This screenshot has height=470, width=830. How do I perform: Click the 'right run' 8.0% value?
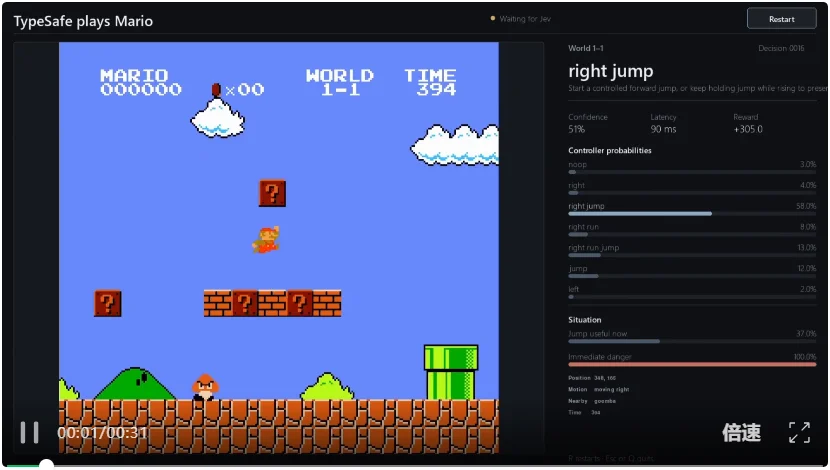(x=808, y=227)
